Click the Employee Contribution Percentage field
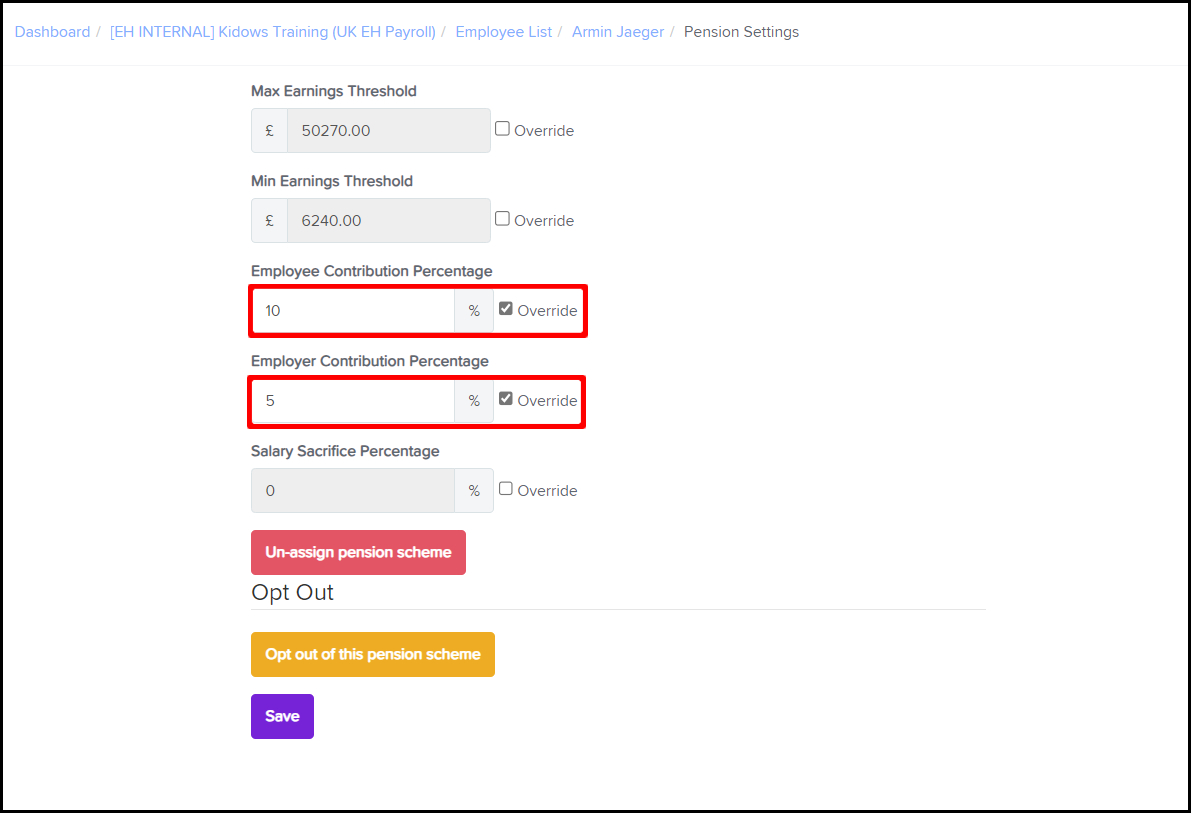The width and height of the screenshot is (1191, 813). pos(353,311)
